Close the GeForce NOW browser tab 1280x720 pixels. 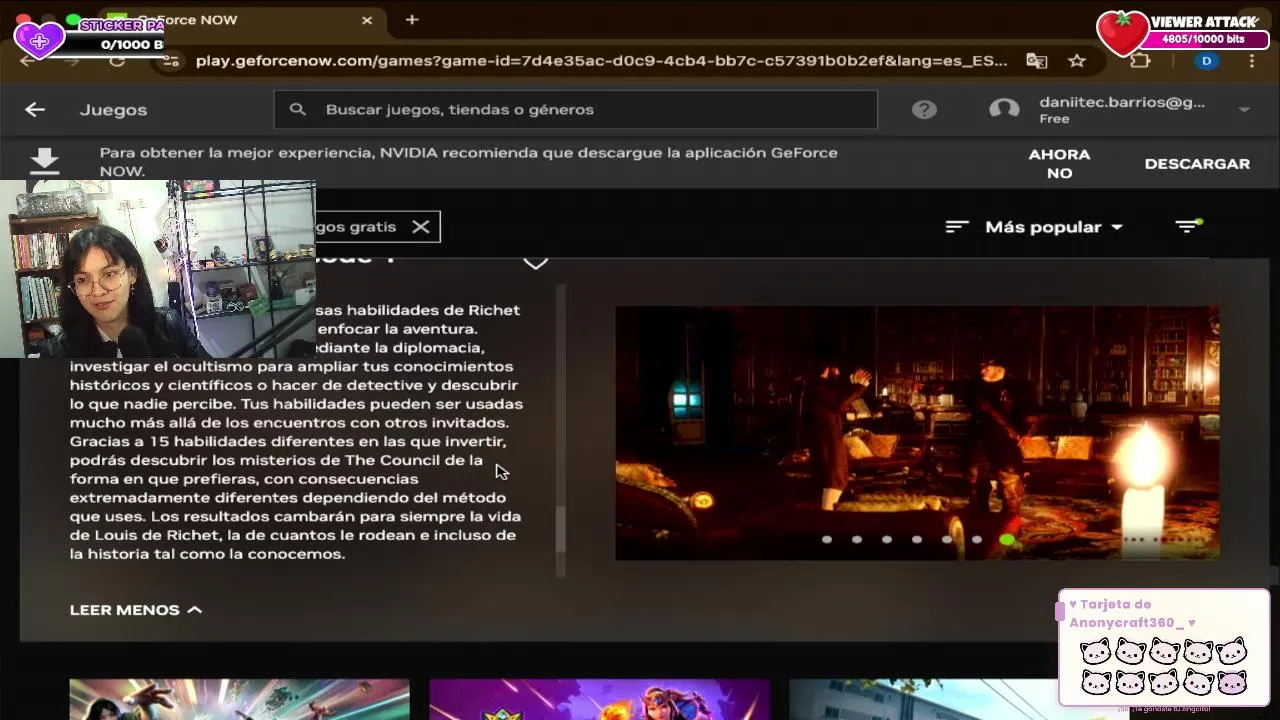click(367, 20)
